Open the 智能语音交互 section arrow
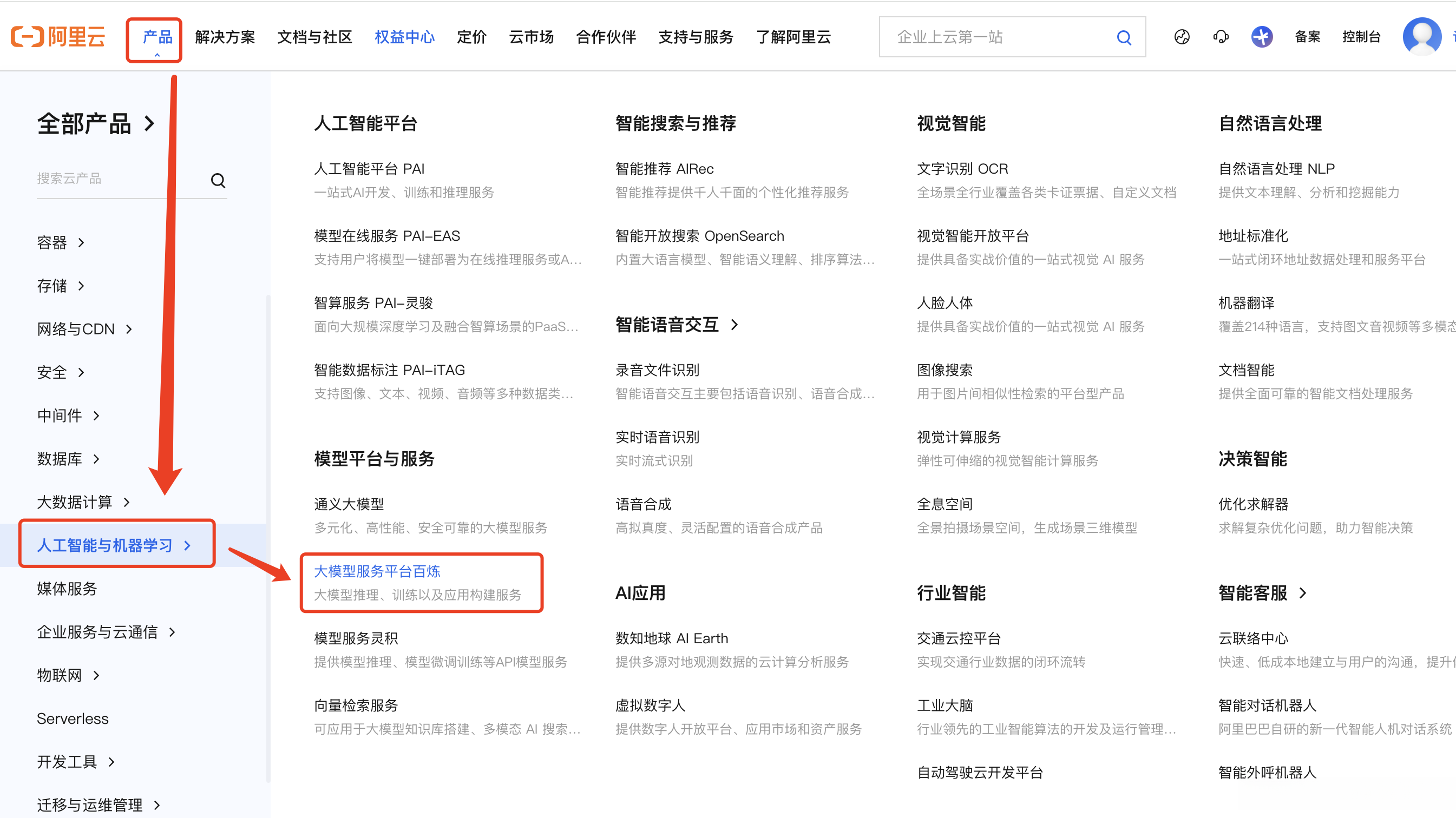Image resolution: width=1456 pixels, height=818 pixels. click(734, 325)
